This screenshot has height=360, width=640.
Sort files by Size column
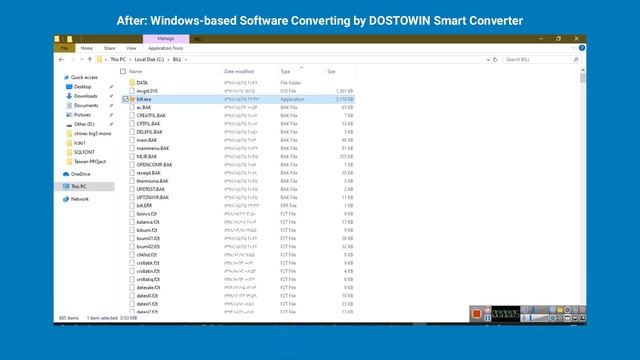coord(331,71)
